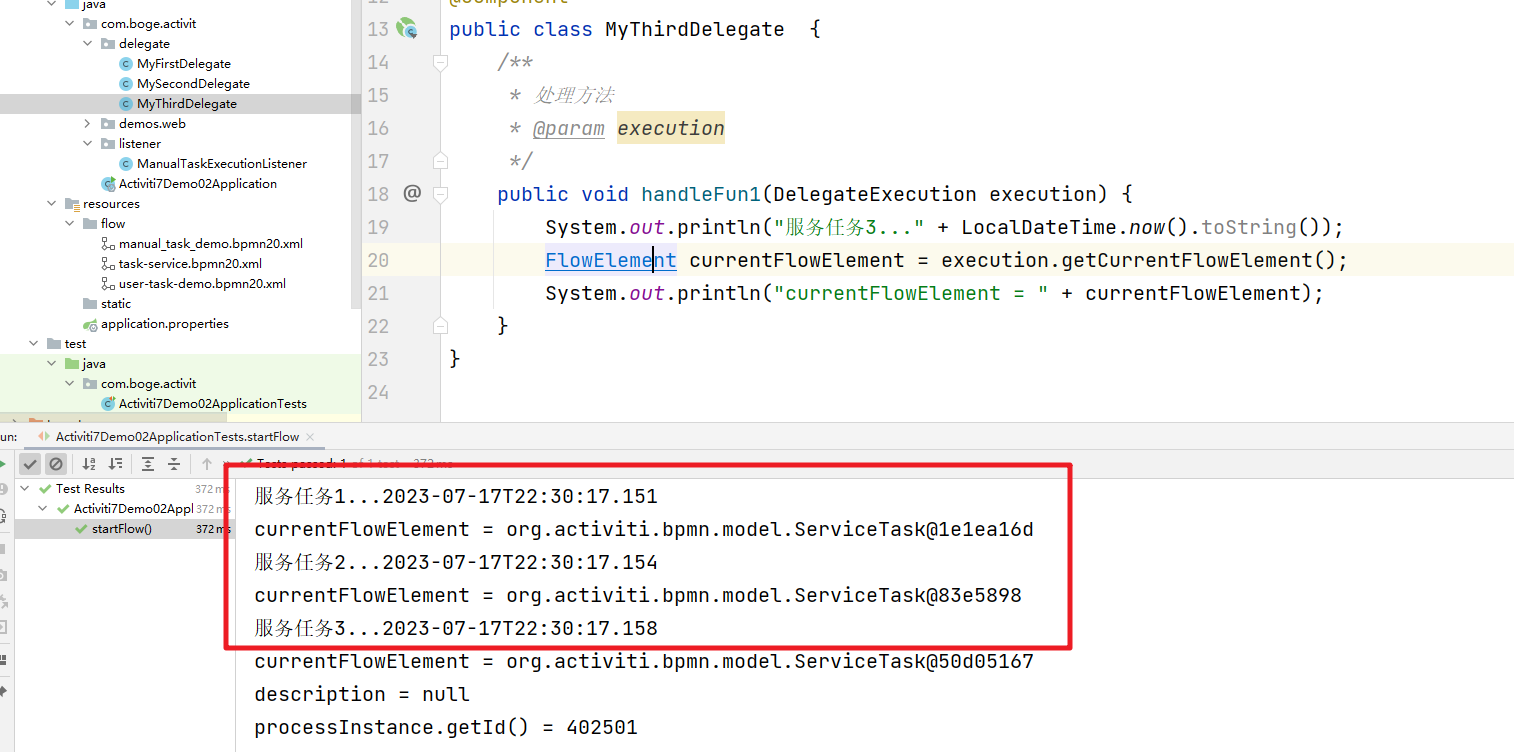Collapse the flow folder

(70, 224)
